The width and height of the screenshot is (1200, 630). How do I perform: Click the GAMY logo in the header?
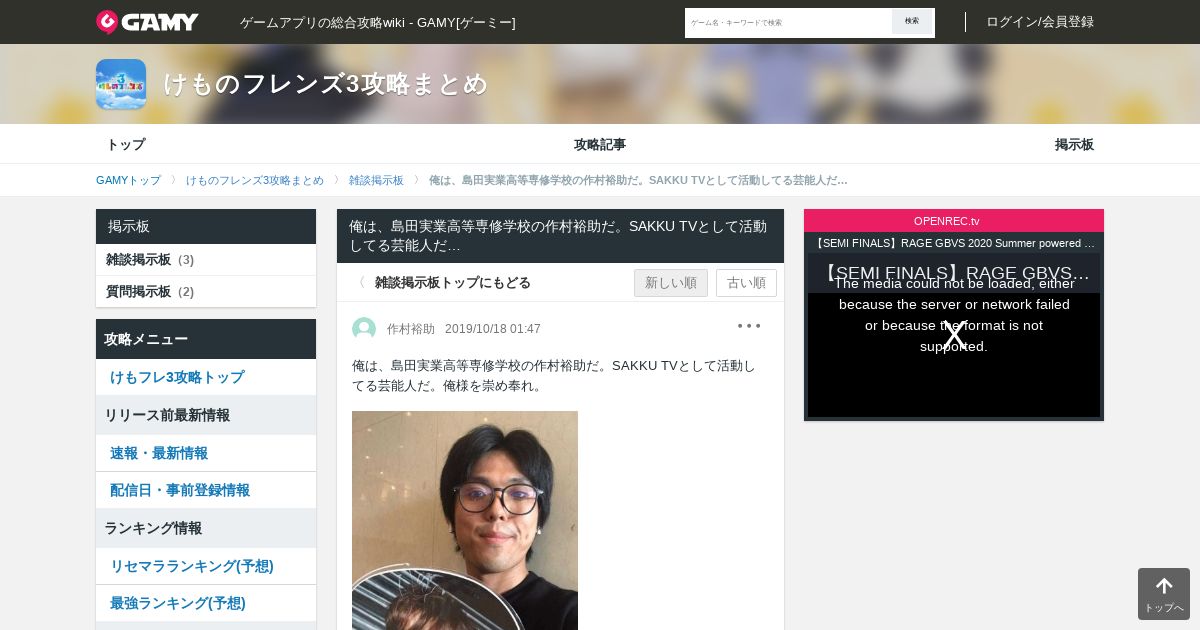147,22
